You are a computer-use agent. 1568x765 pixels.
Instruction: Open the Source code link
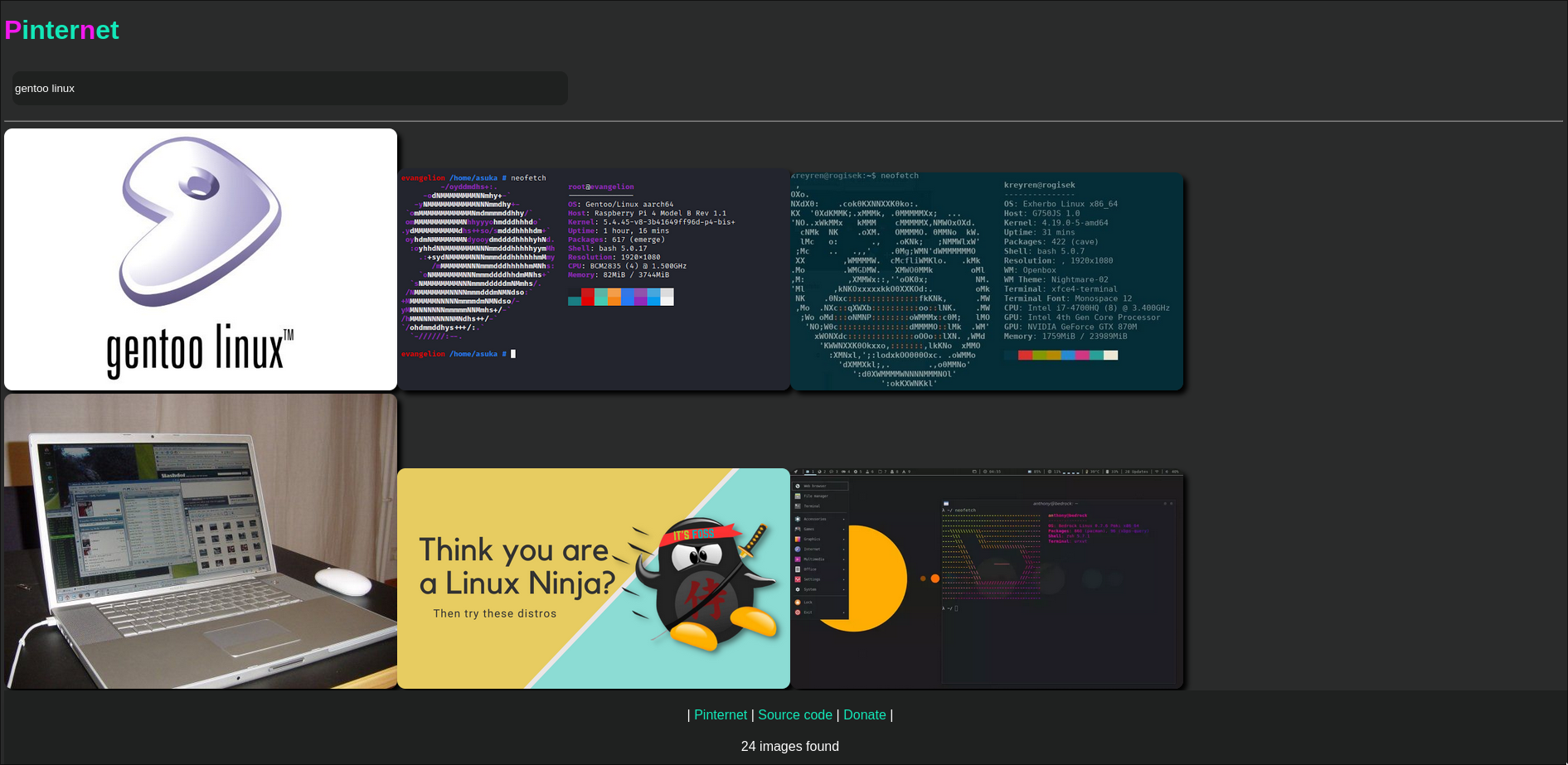tap(795, 714)
